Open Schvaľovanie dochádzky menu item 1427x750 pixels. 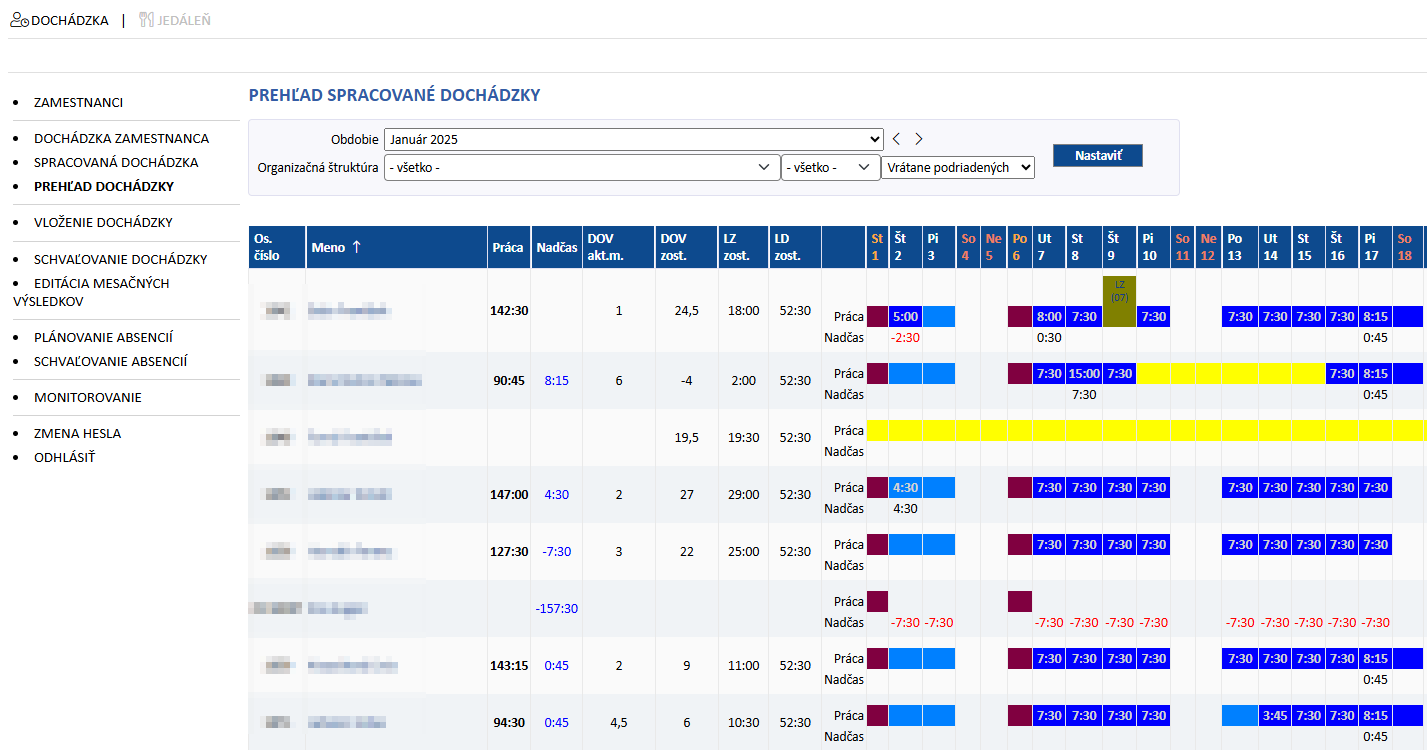click(121, 259)
